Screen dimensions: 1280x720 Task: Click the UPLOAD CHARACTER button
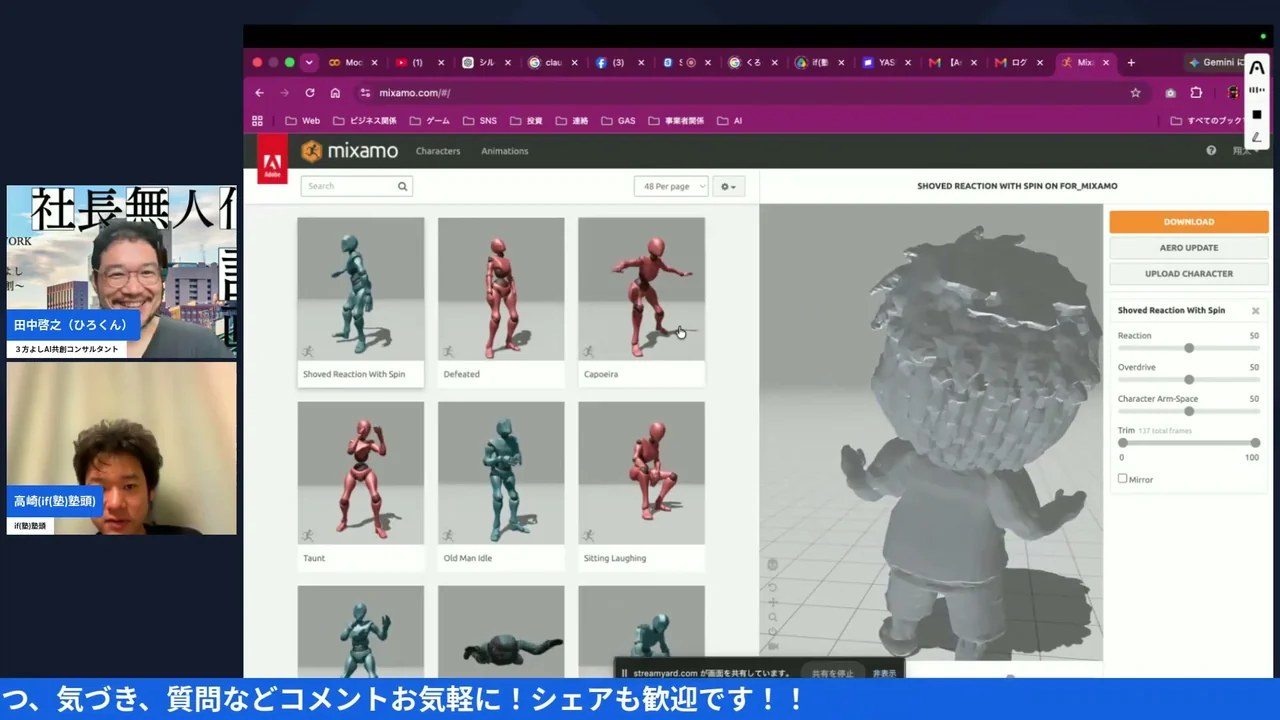pos(1189,273)
